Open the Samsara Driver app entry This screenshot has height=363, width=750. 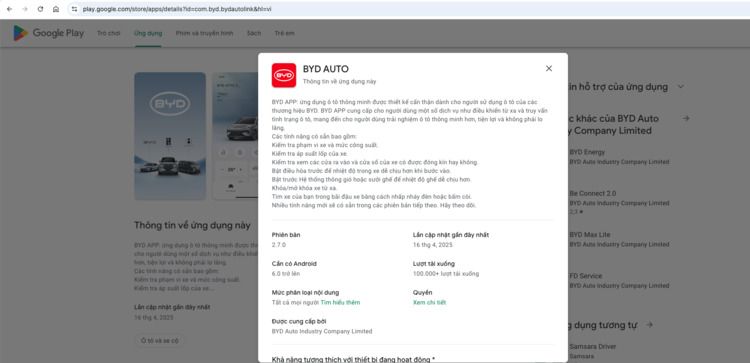(x=593, y=351)
